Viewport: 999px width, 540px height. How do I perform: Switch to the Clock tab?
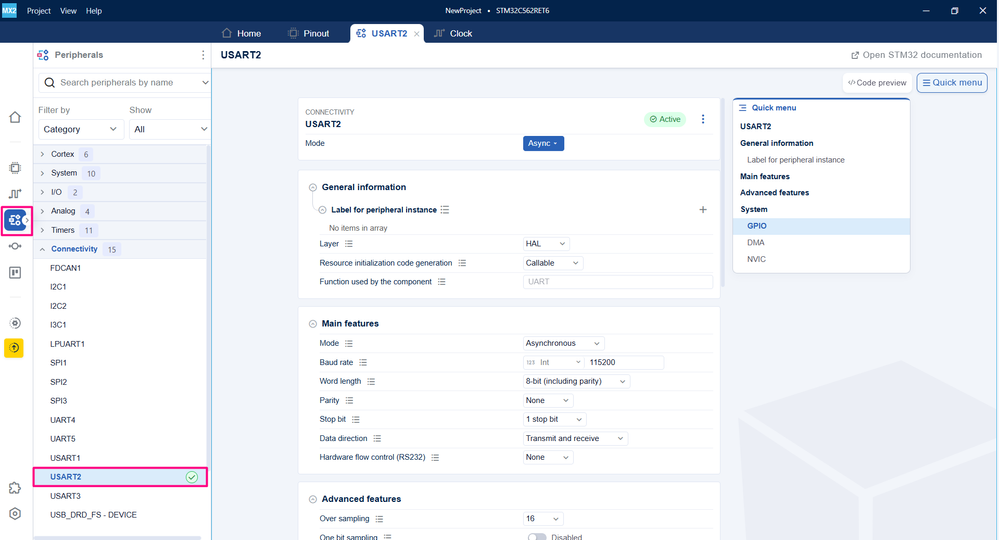point(453,33)
